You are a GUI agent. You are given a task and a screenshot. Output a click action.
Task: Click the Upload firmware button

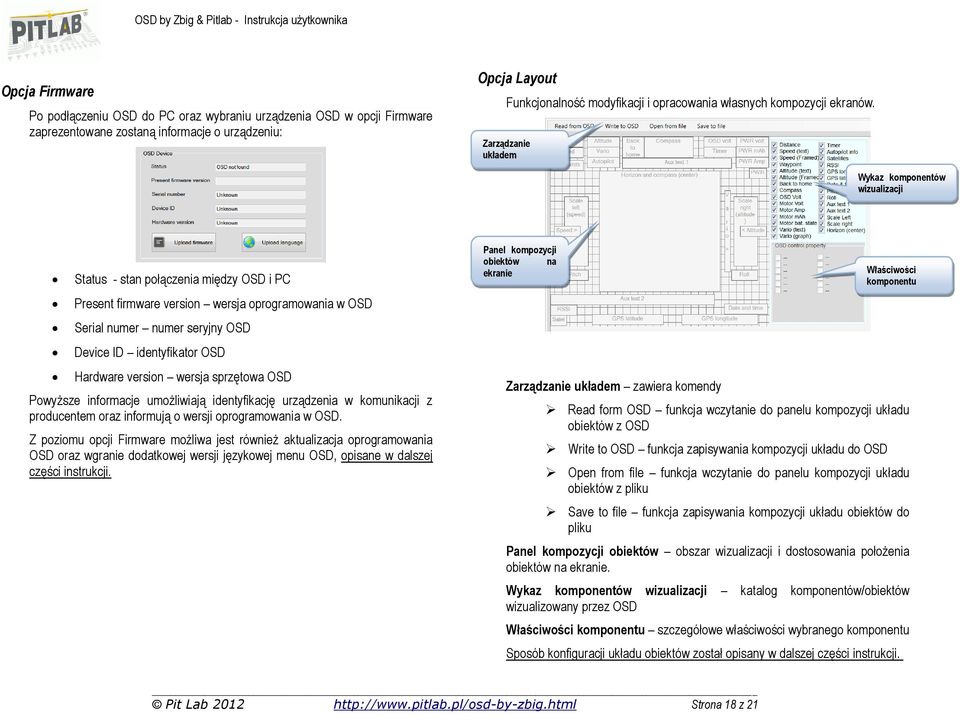(x=184, y=242)
